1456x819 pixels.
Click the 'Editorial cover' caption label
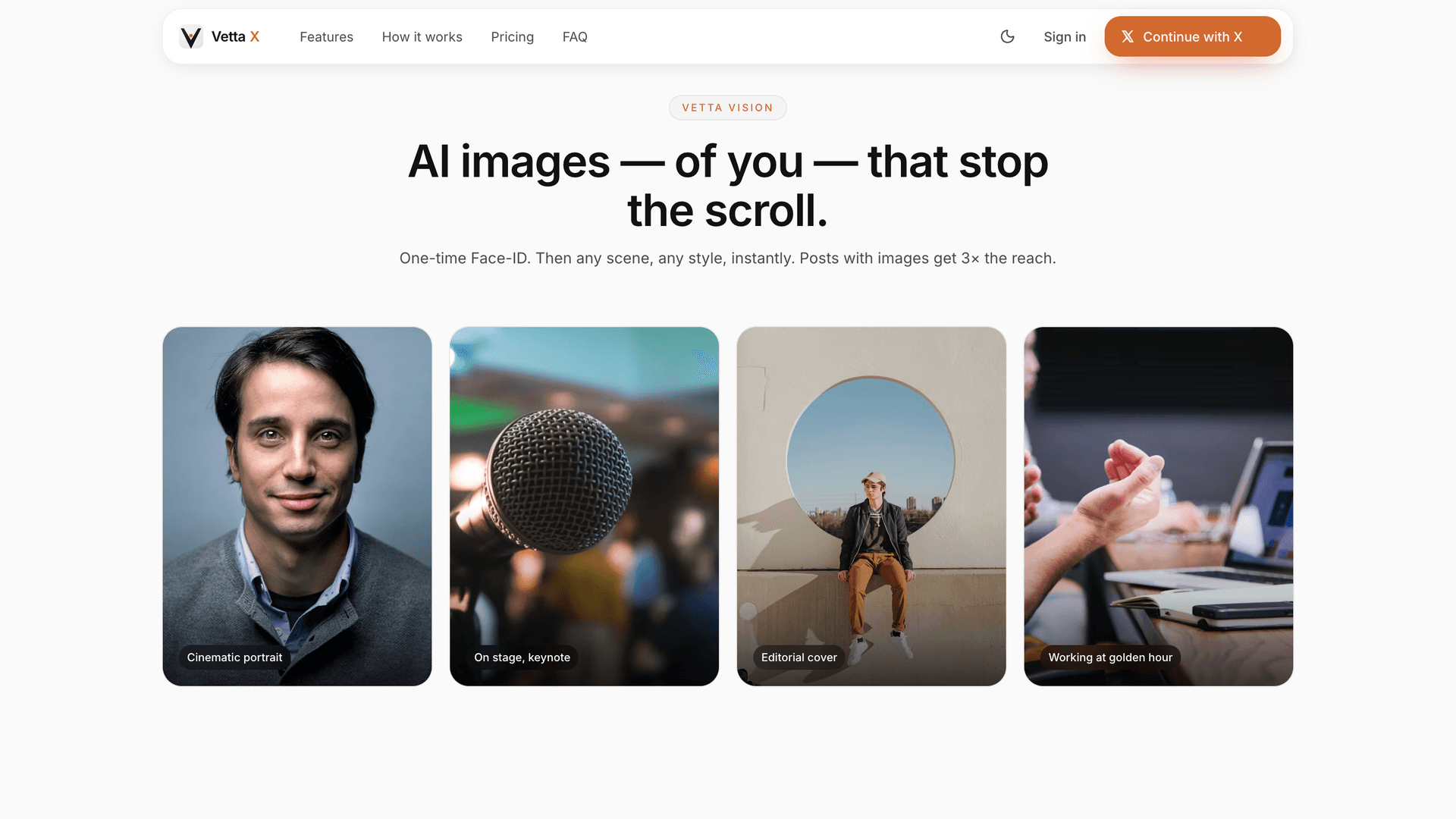pos(799,657)
